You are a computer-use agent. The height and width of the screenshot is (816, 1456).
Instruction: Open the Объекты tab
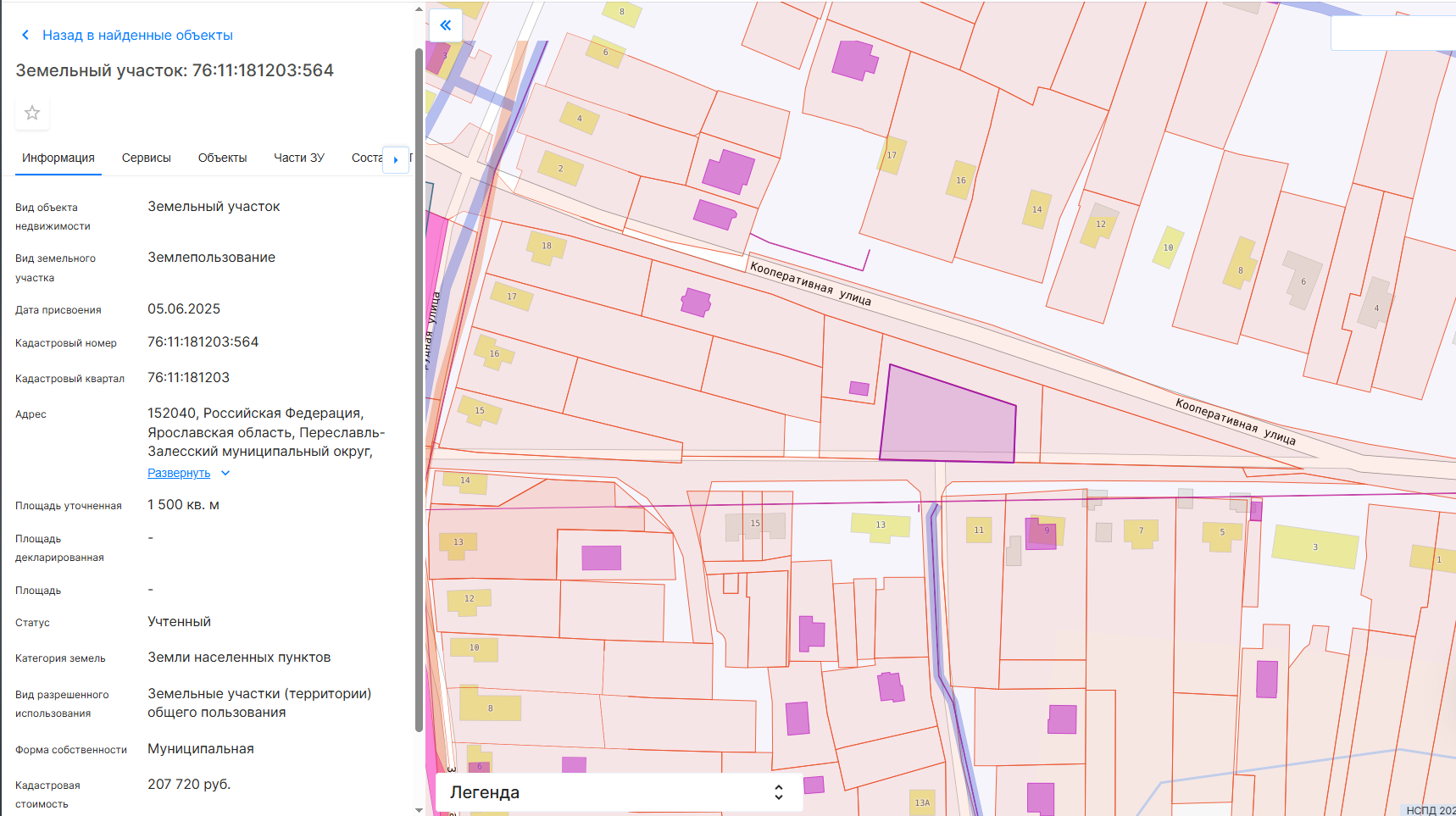222,158
